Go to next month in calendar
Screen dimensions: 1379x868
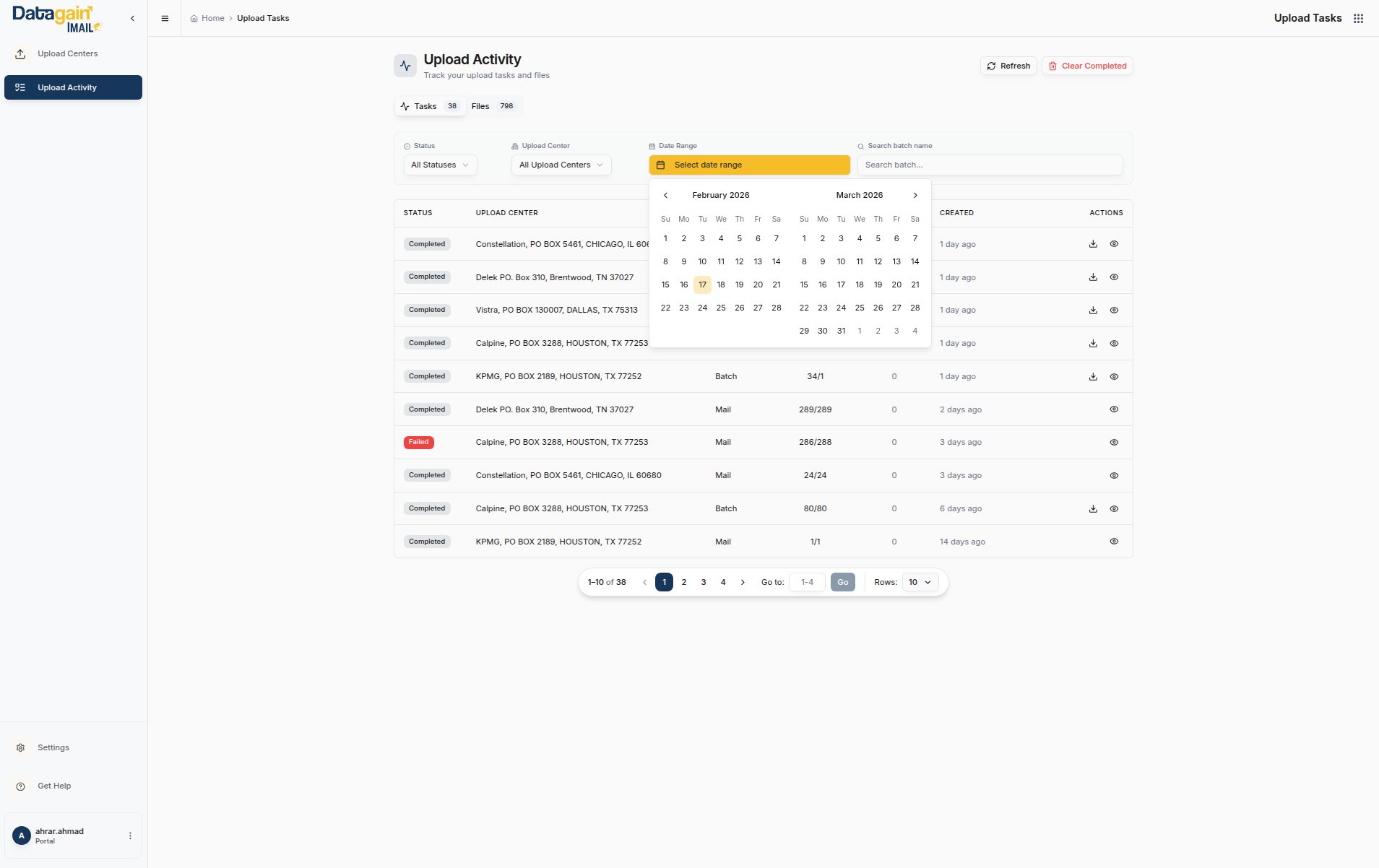click(915, 196)
